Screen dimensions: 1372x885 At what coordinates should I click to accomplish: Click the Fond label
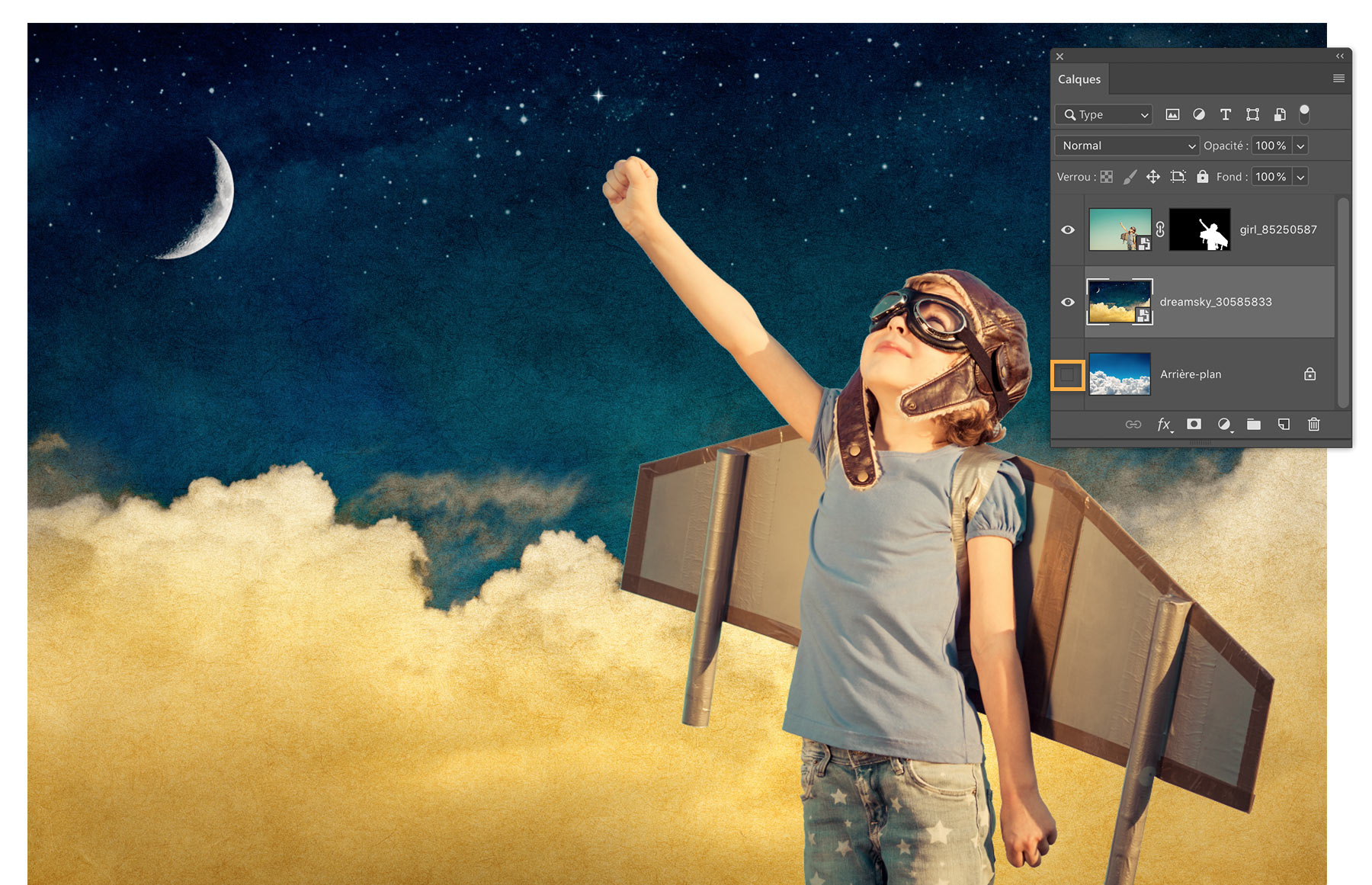coord(1232,177)
